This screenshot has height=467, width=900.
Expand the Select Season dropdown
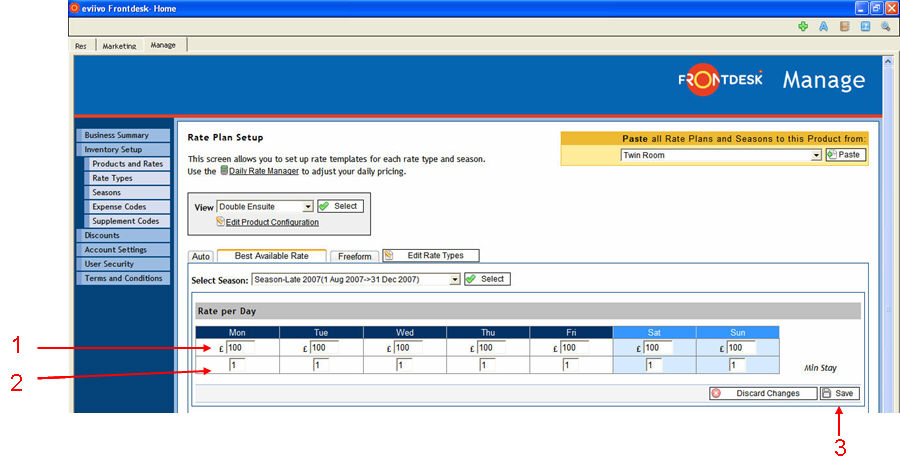(x=455, y=280)
